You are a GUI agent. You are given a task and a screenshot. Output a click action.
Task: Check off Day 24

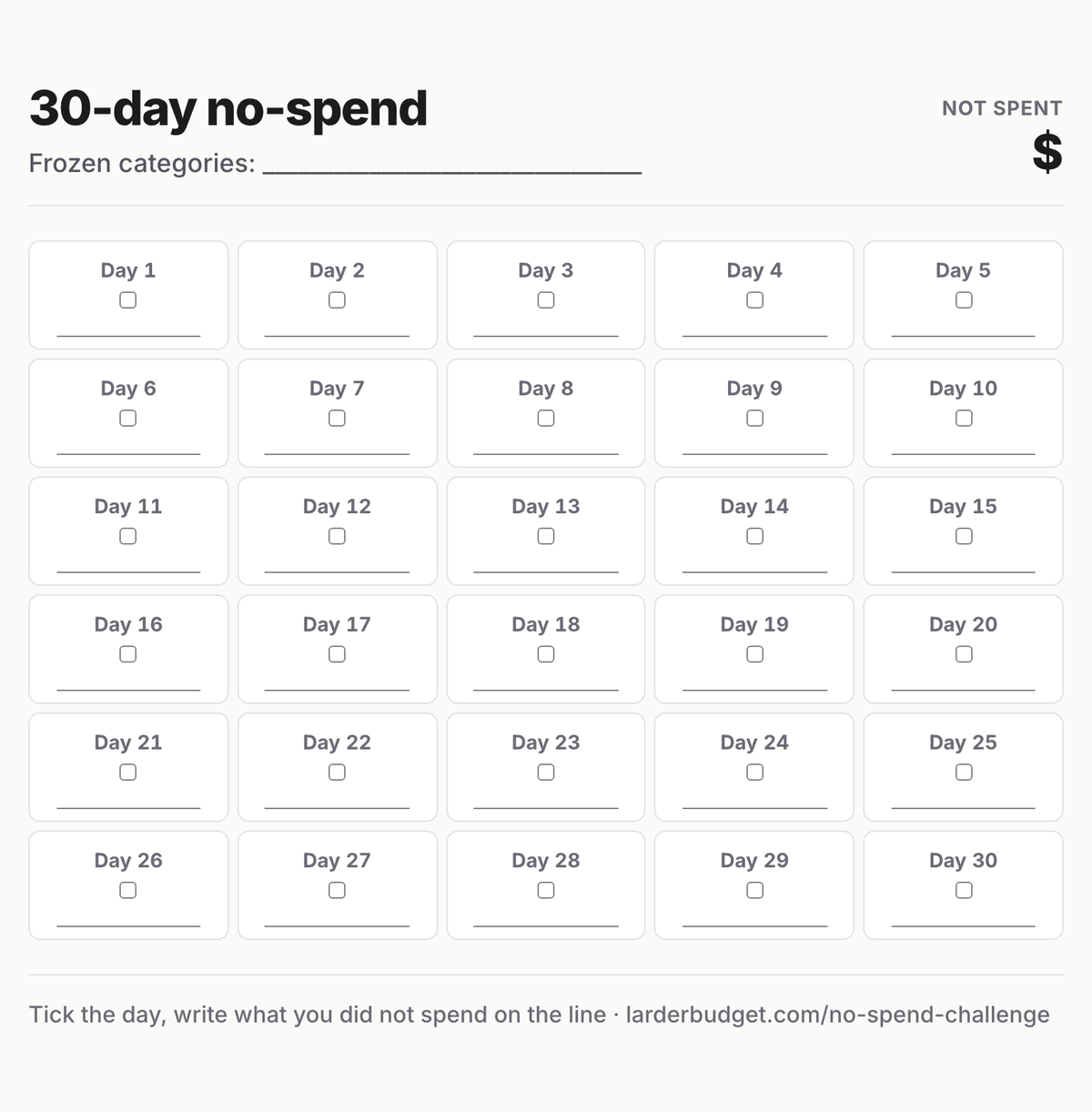tap(754, 773)
